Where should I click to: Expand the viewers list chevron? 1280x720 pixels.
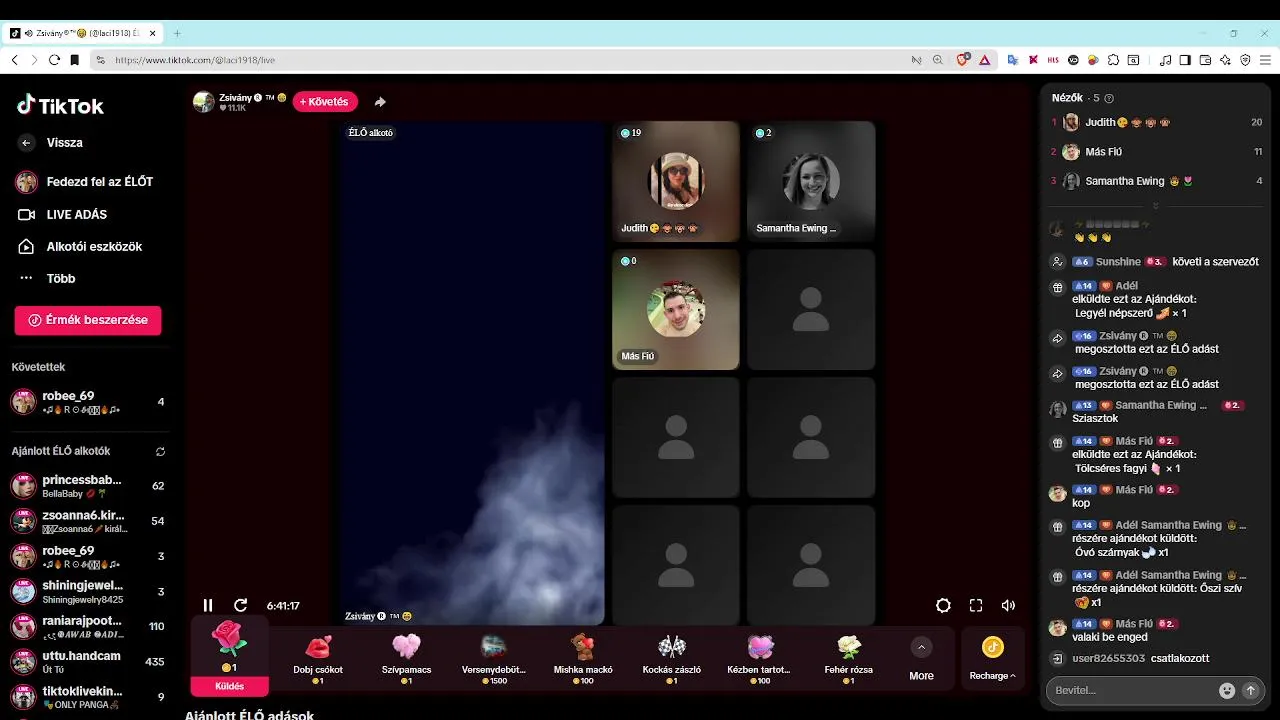(1156, 206)
